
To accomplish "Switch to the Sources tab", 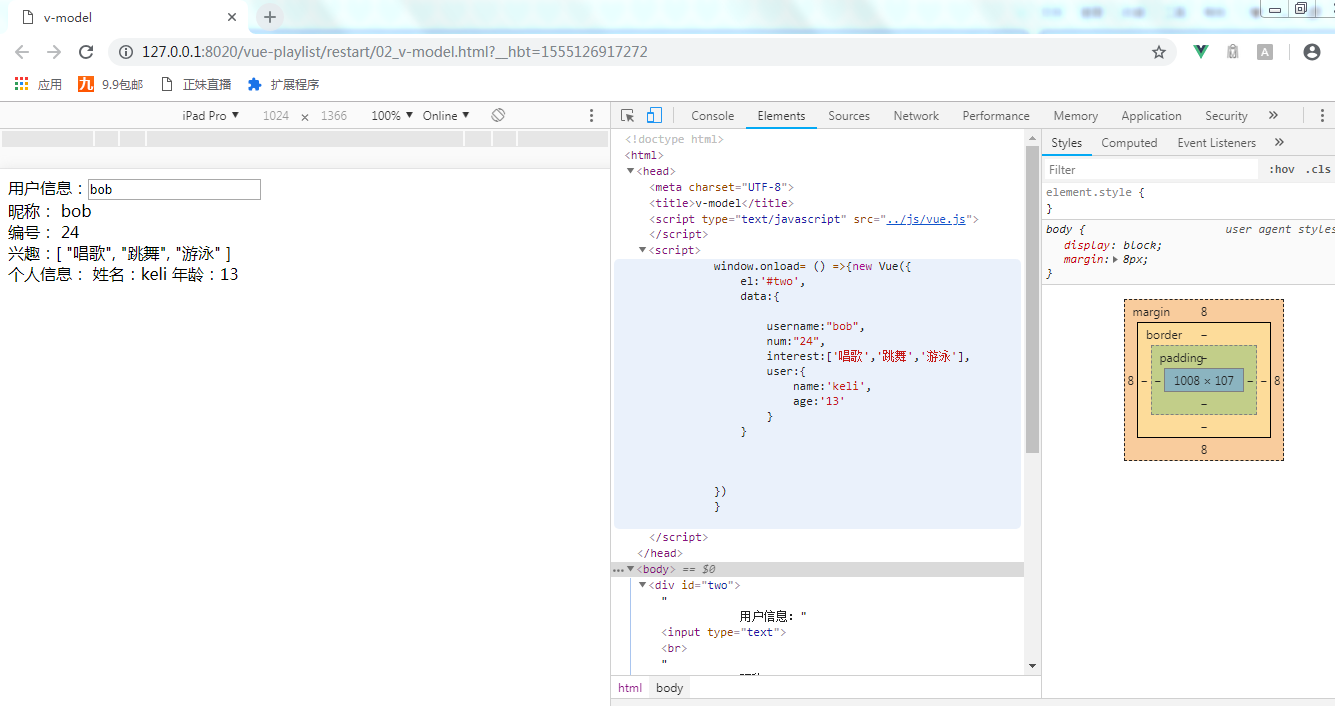I will coord(849,116).
